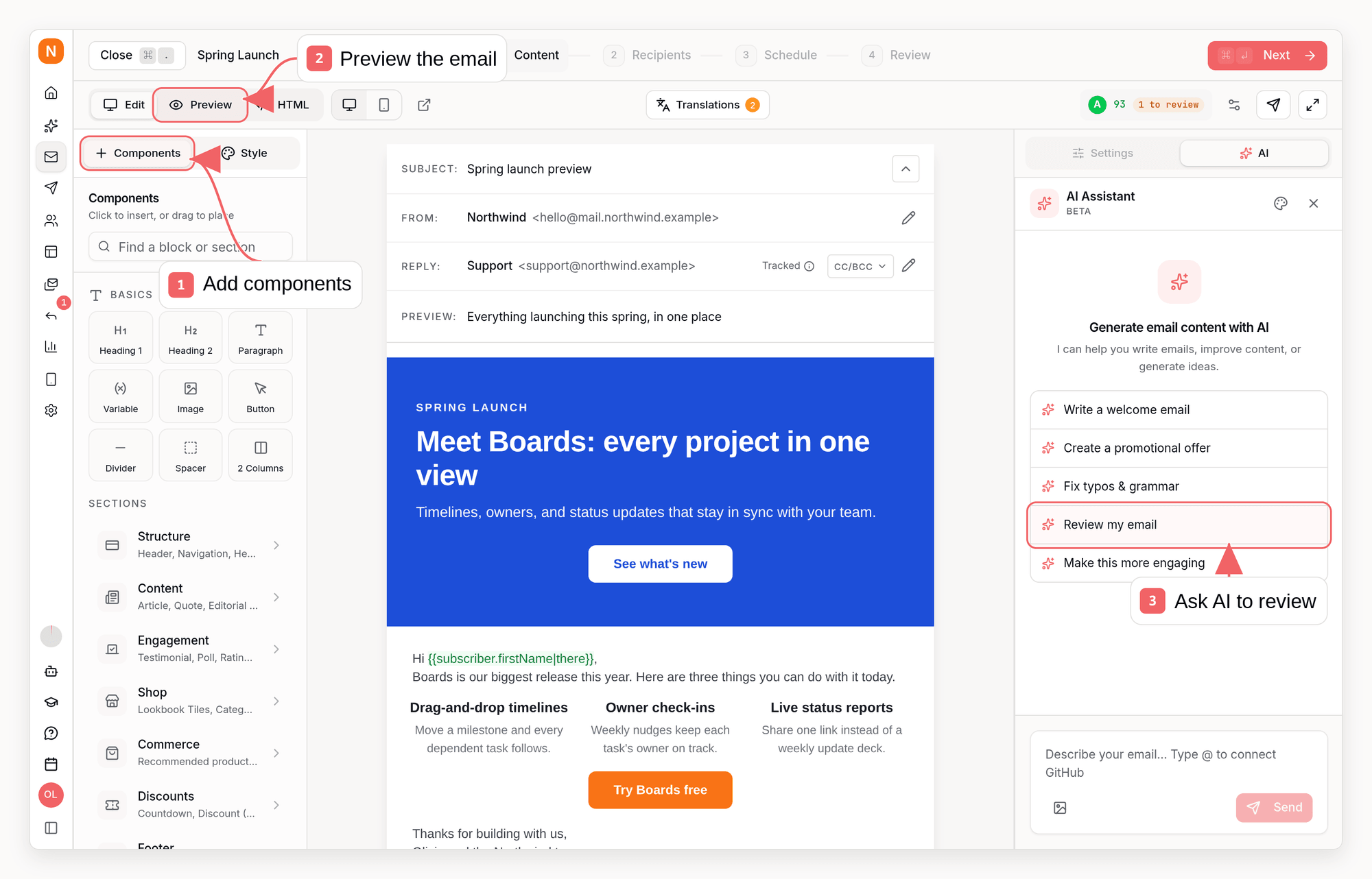Click the orange N workspace logo
Screen dimensions: 1372x879
[51, 51]
